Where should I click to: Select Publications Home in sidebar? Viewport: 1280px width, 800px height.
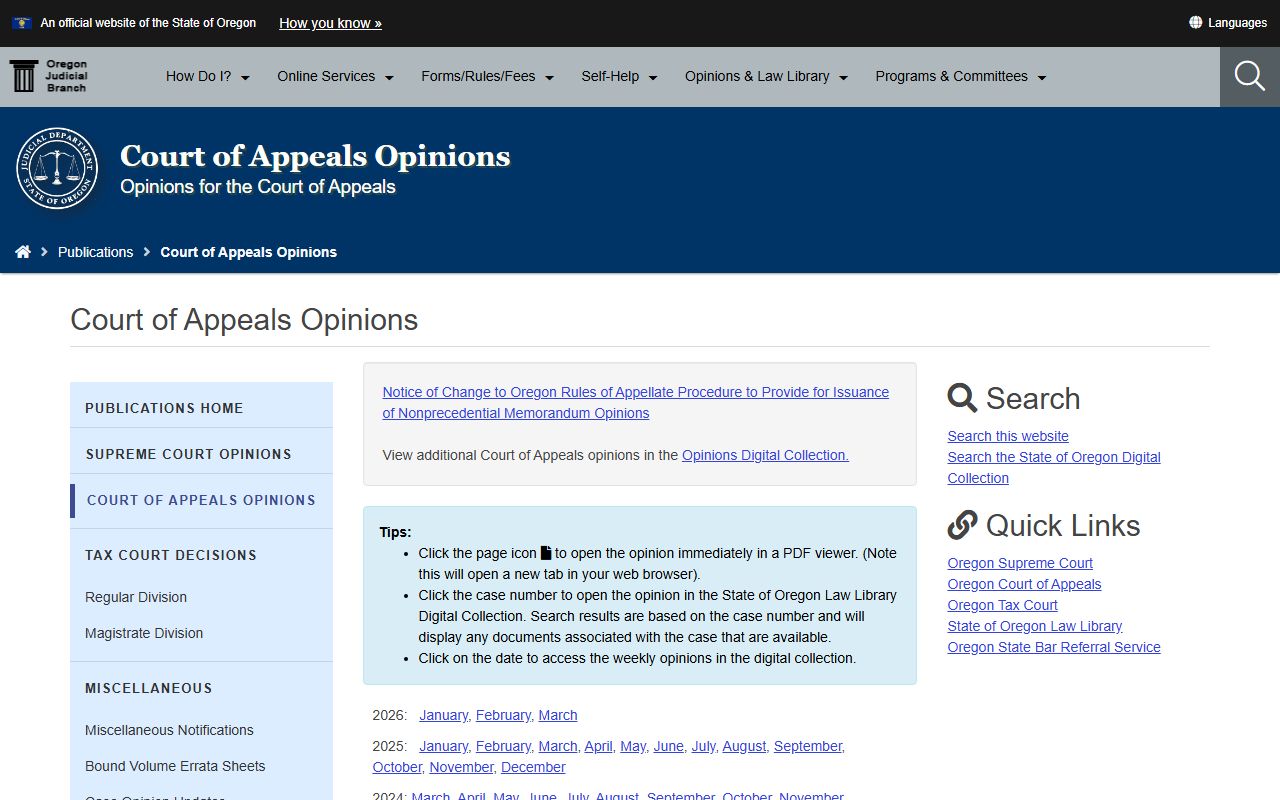pyautogui.click(x=201, y=408)
